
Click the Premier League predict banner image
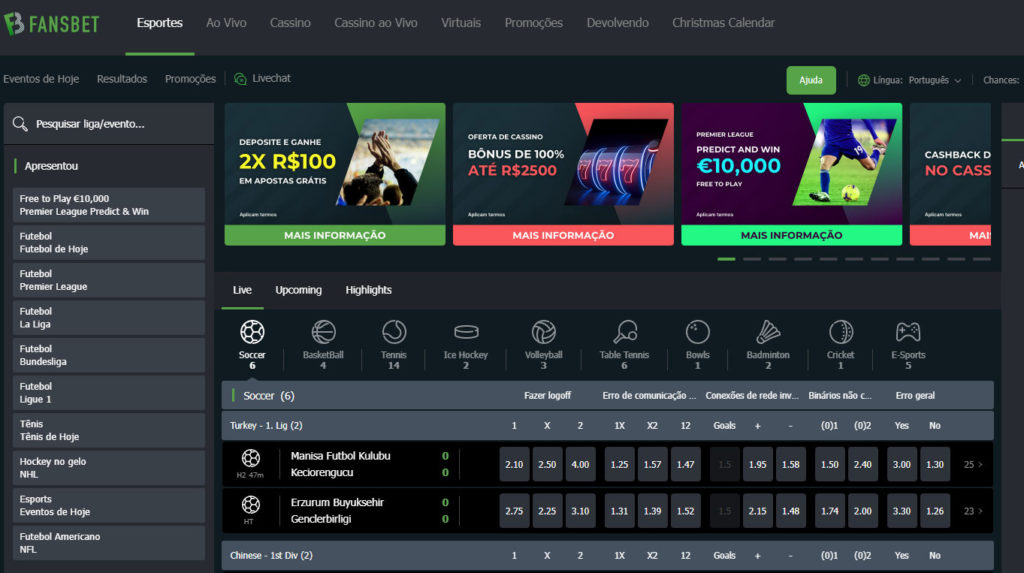pyautogui.click(x=792, y=164)
